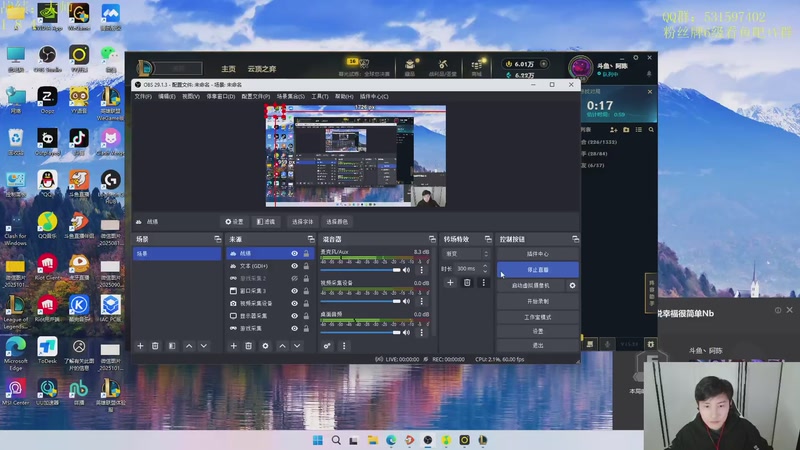Image resolution: width=800 pixels, height=450 pixels.
Task: Open virtual camera settings gear icon
Action: (x=572, y=286)
